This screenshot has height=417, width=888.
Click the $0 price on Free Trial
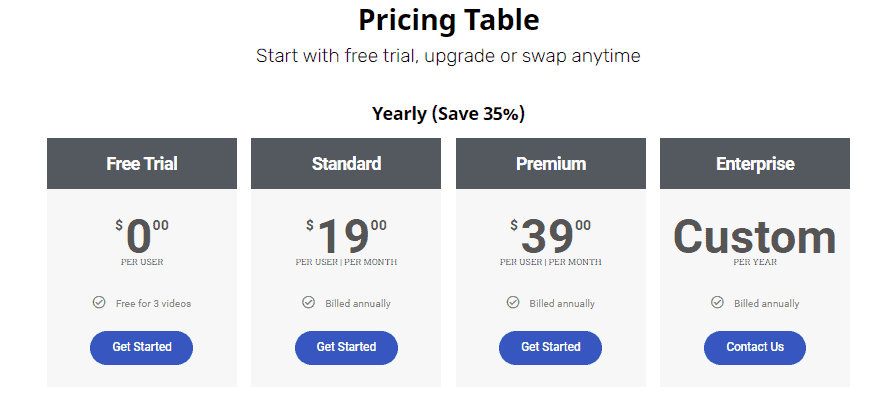140,237
